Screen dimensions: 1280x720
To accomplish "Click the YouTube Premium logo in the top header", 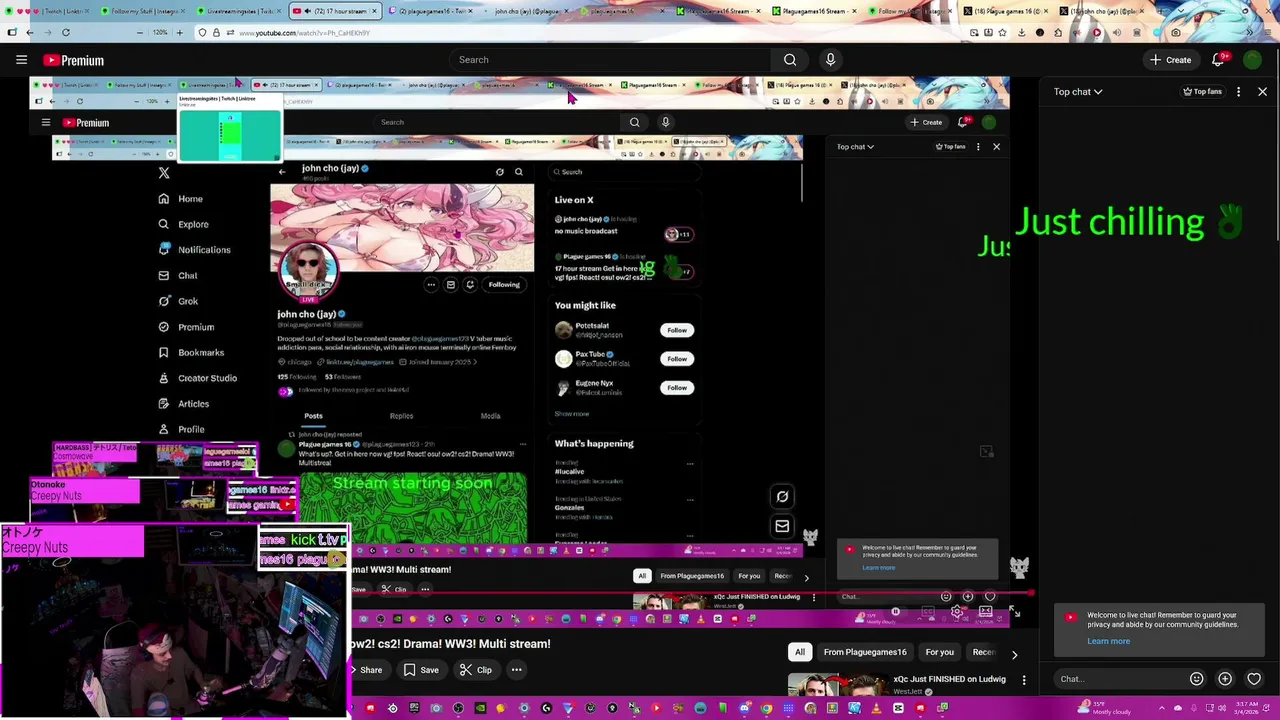I will tap(74, 60).
